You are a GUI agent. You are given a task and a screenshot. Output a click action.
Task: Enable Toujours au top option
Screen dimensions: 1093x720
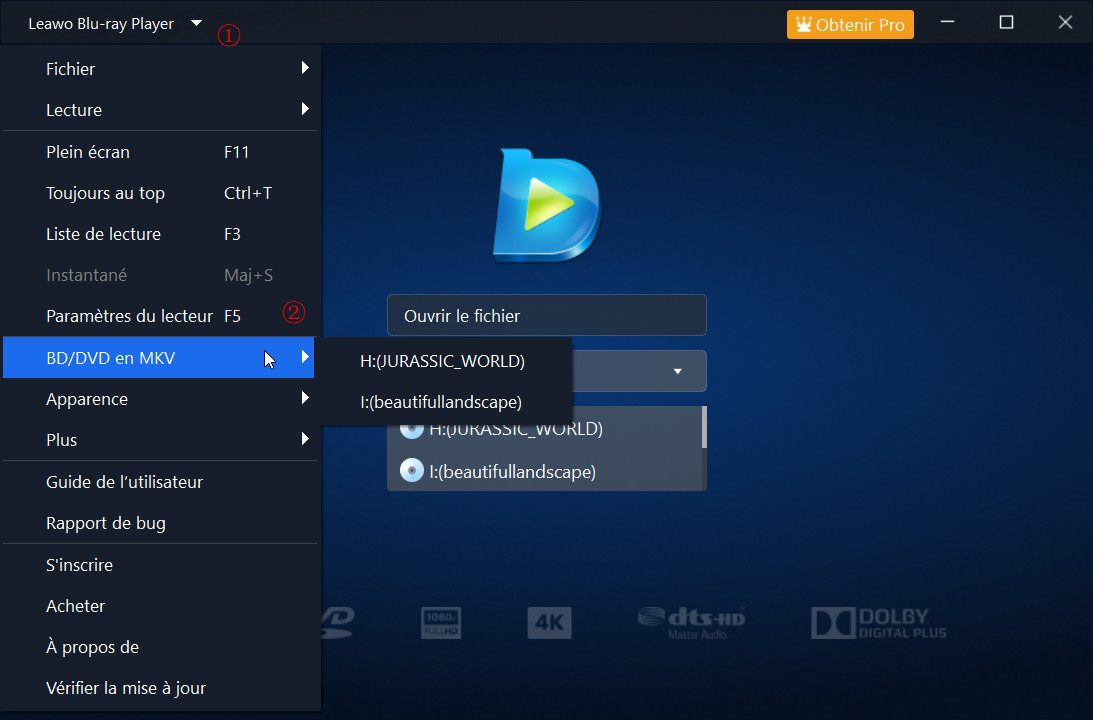point(160,193)
